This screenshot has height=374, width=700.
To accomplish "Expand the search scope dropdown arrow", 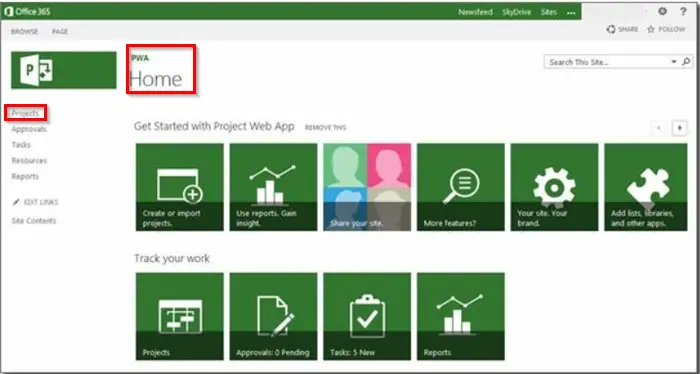I will point(674,62).
